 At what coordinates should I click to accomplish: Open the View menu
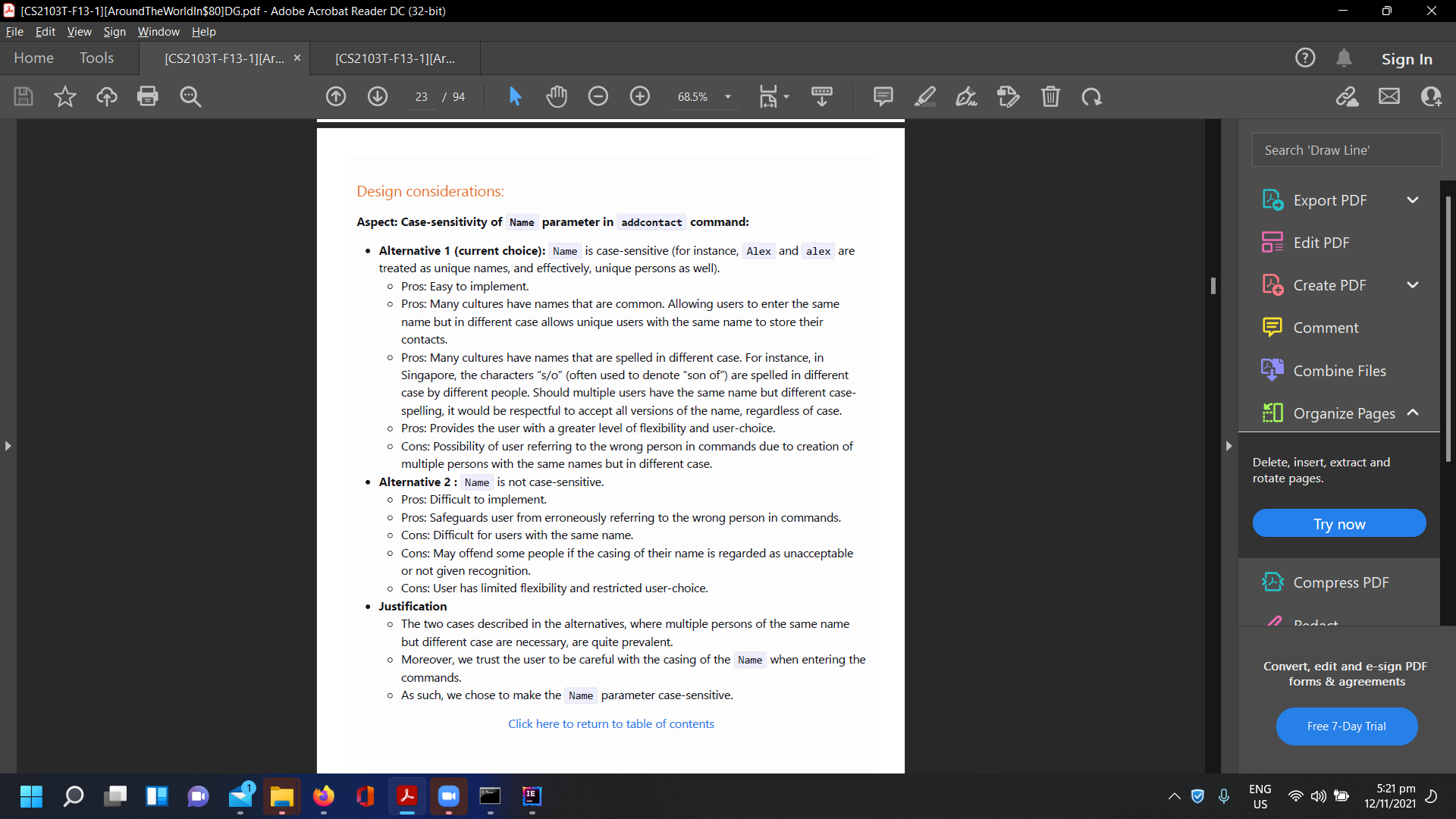coord(79,31)
